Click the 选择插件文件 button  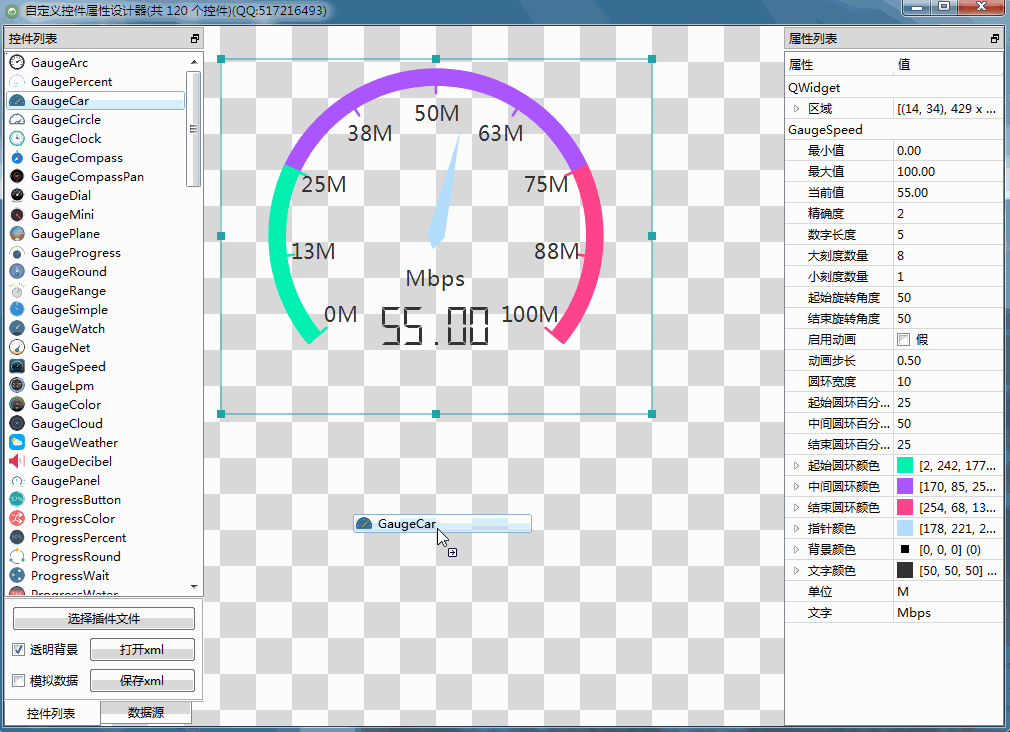pyautogui.click(x=104, y=619)
